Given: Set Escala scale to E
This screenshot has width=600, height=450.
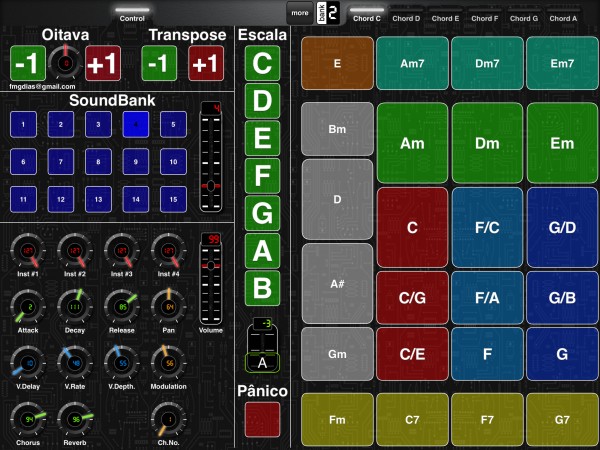Looking at the screenshot, I should [262, 138].
